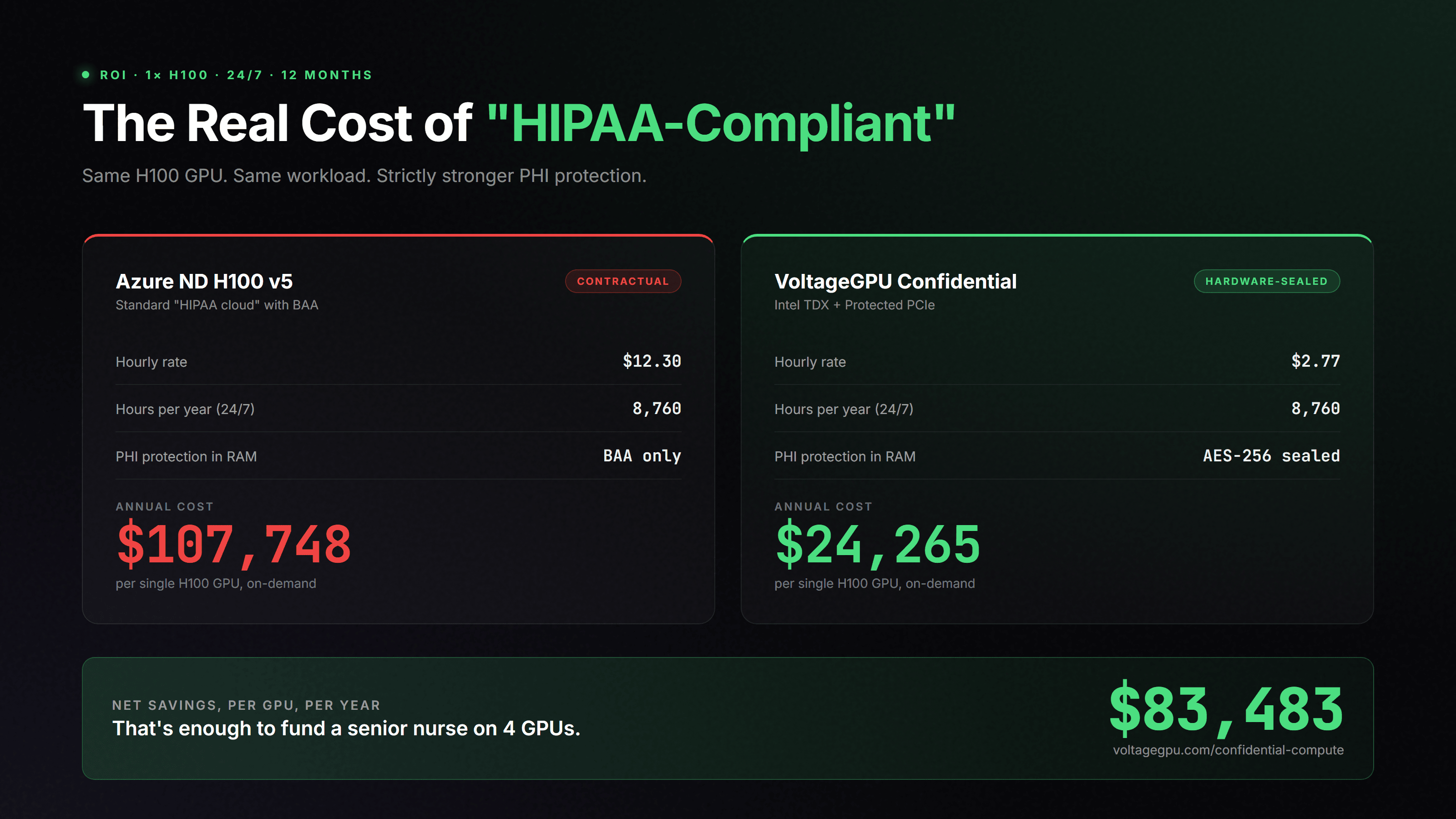Click 'per single H100 GPU, on-demand' under $24,265

[x=875, y=583]
